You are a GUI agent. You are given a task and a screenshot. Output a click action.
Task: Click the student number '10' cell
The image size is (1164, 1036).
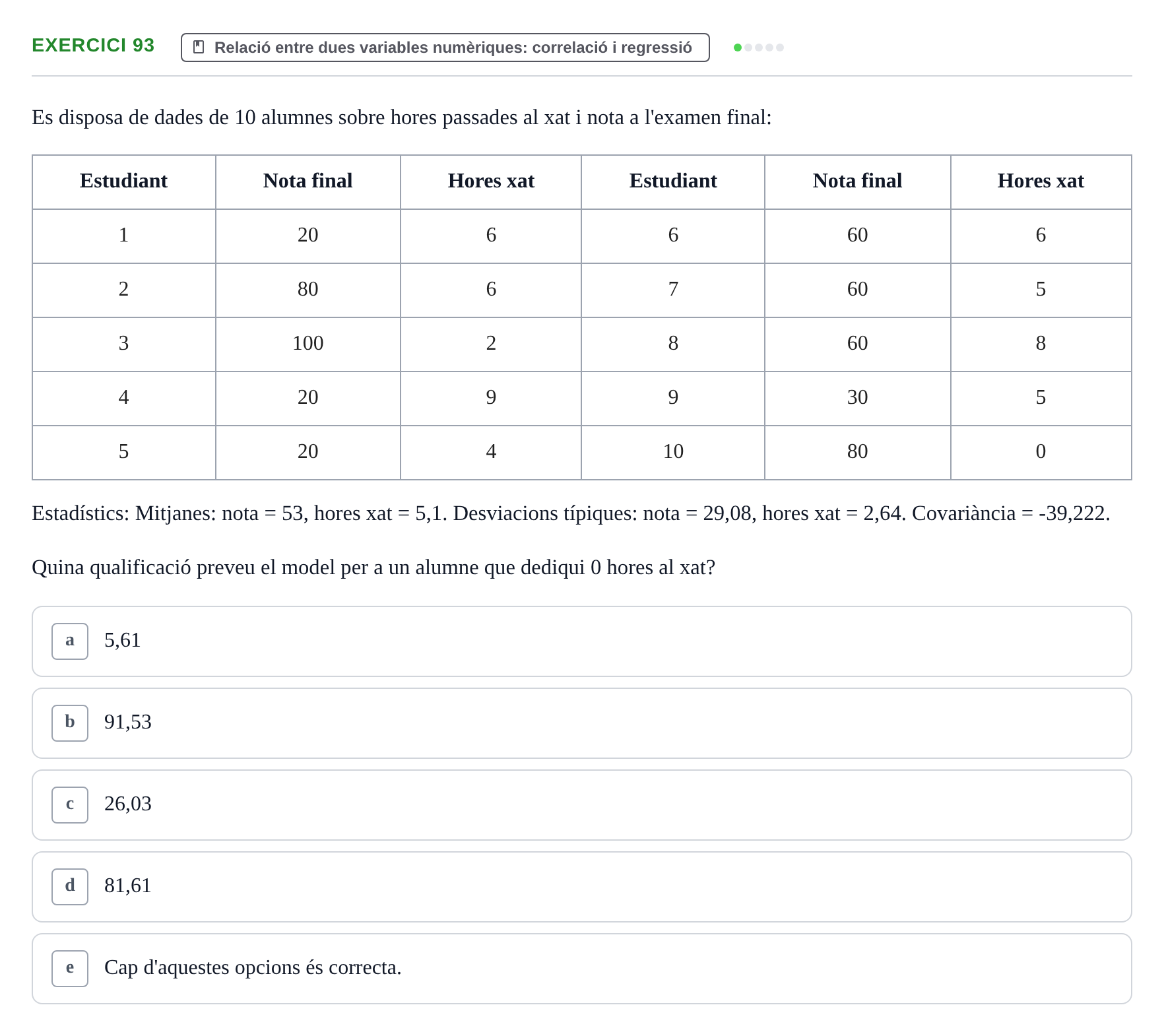point(673,452)
